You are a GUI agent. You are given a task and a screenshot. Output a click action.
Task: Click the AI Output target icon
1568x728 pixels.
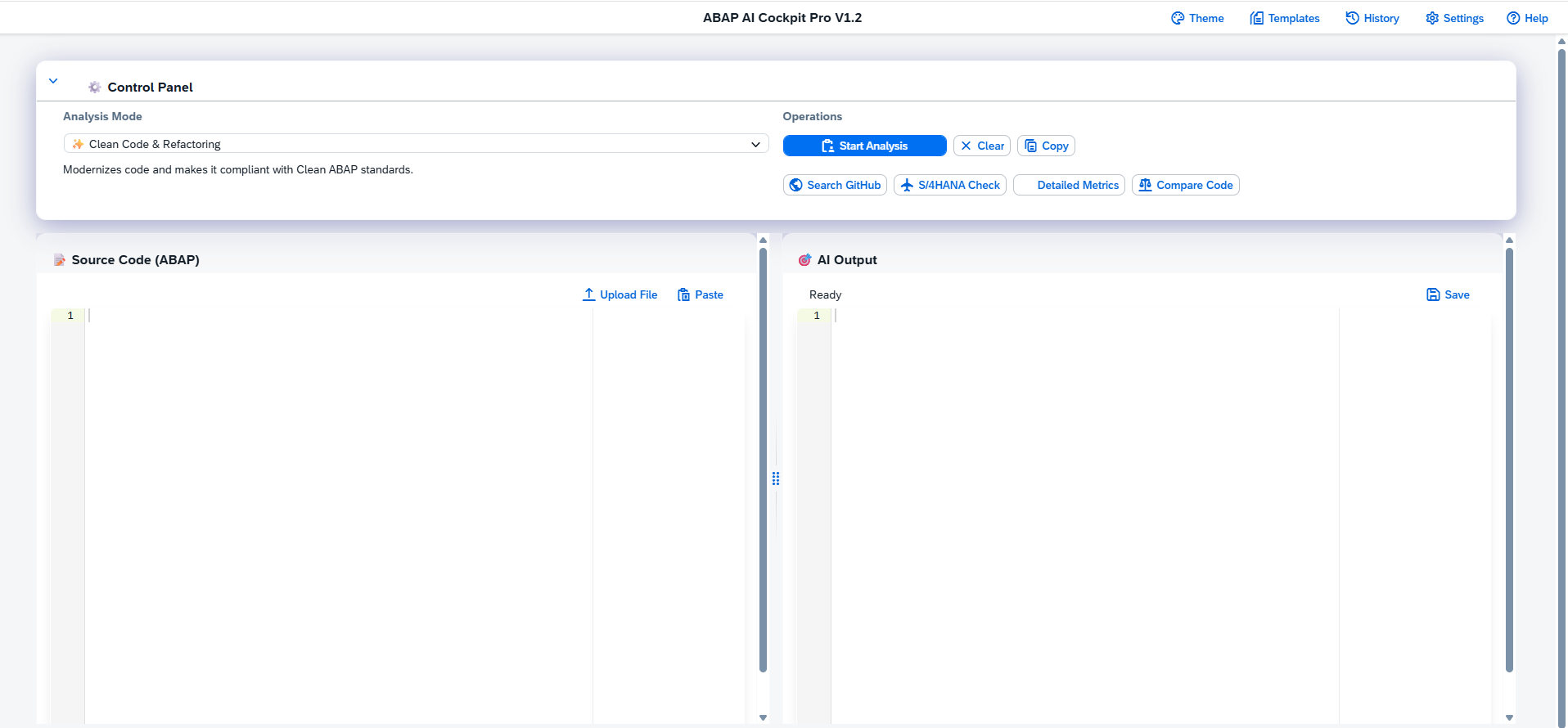click(804, 260)
